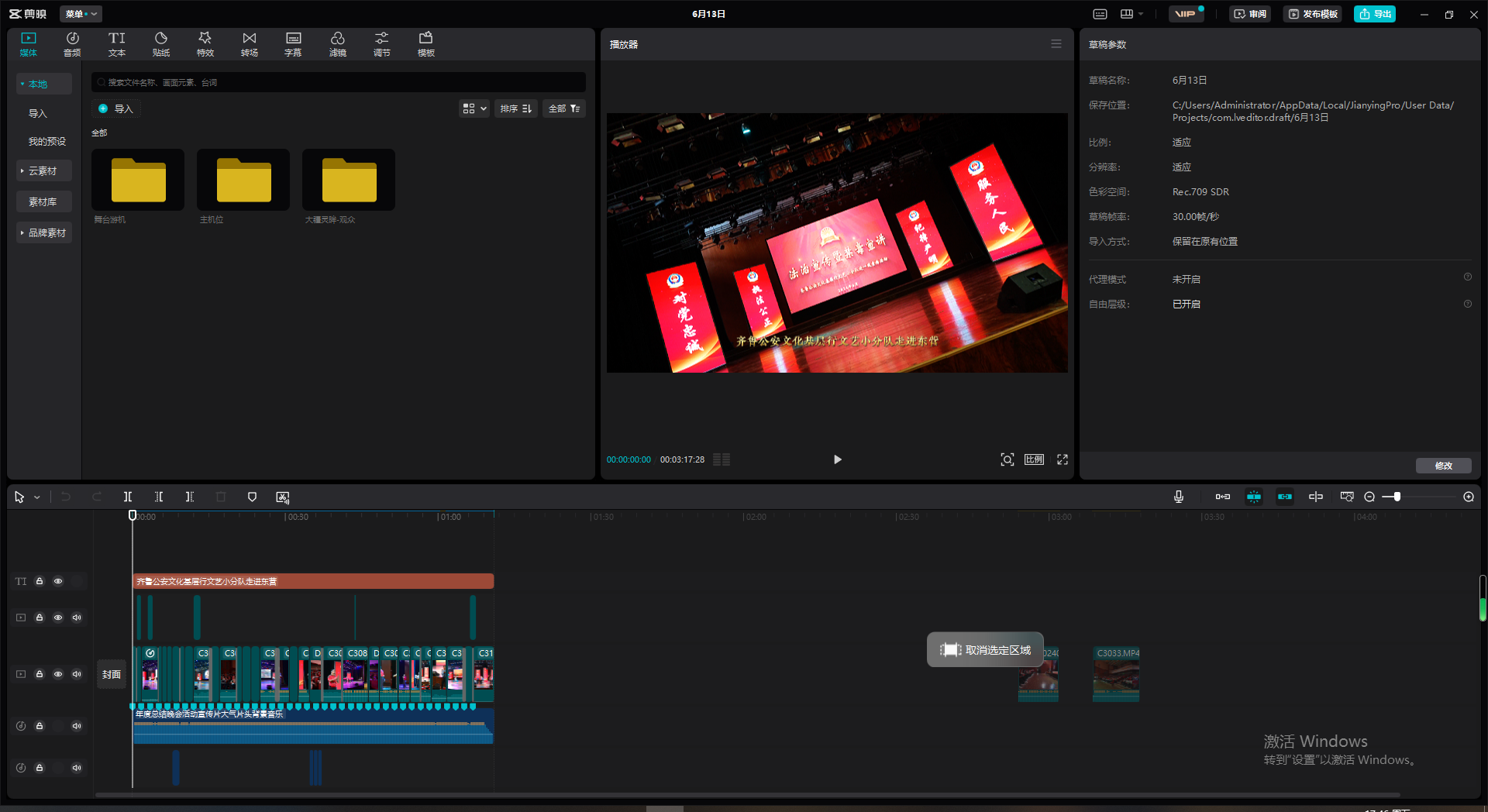Click the 封面 cover button
The image size is (1488, 812).
pos(112,674)
